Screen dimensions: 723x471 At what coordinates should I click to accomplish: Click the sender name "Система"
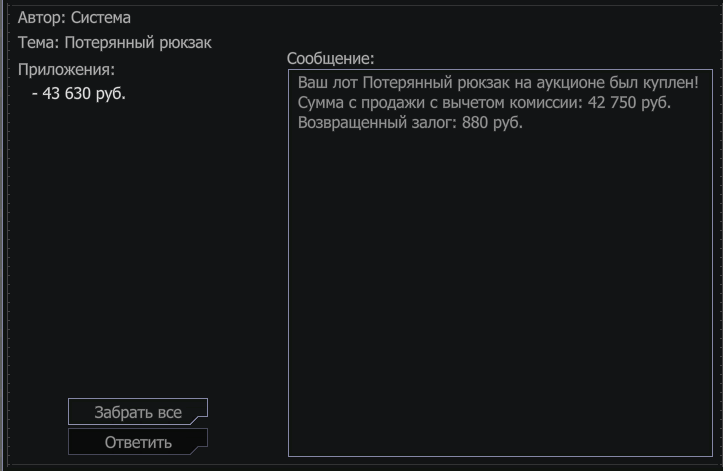coord(101,18)
